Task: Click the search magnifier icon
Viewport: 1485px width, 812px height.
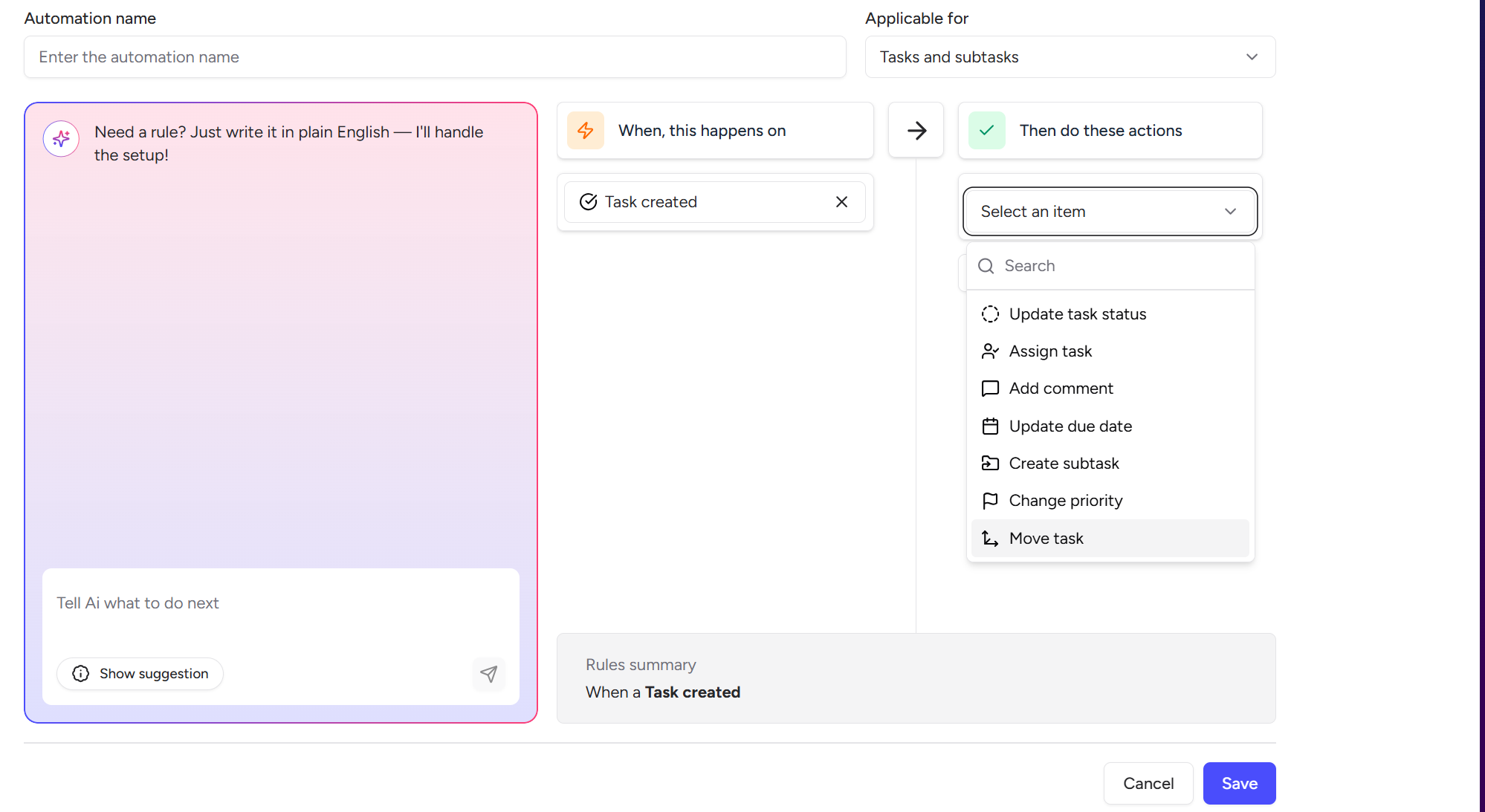Action: tap(986, 266)
